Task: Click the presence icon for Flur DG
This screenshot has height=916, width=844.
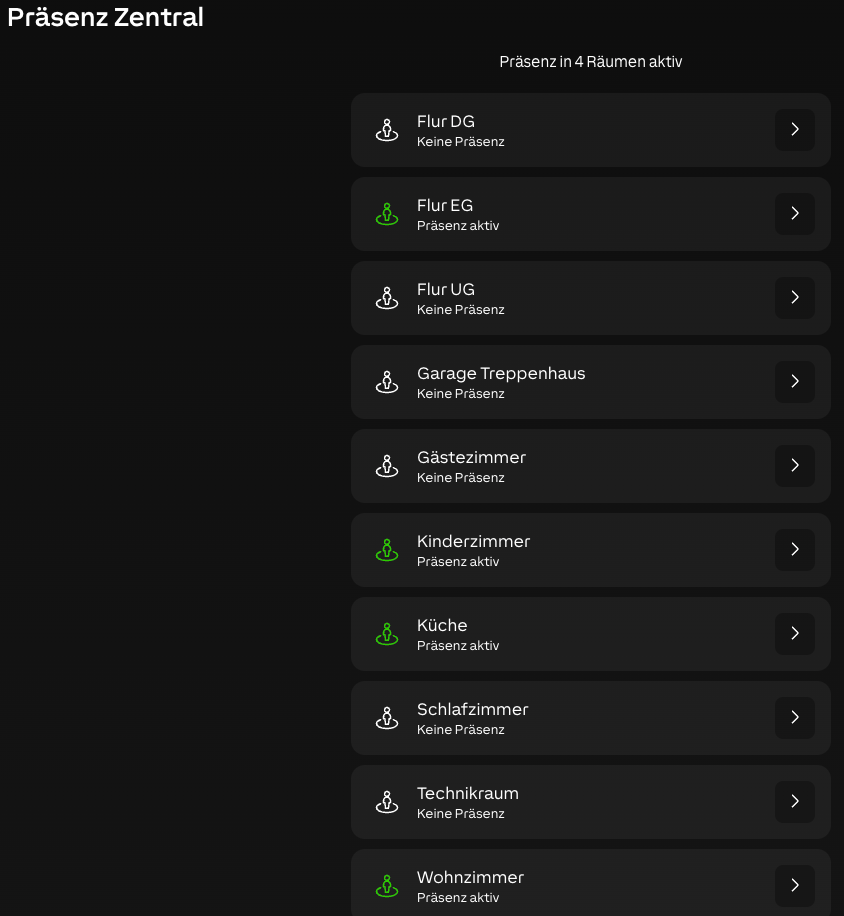Action: click(x=387, y=130)
